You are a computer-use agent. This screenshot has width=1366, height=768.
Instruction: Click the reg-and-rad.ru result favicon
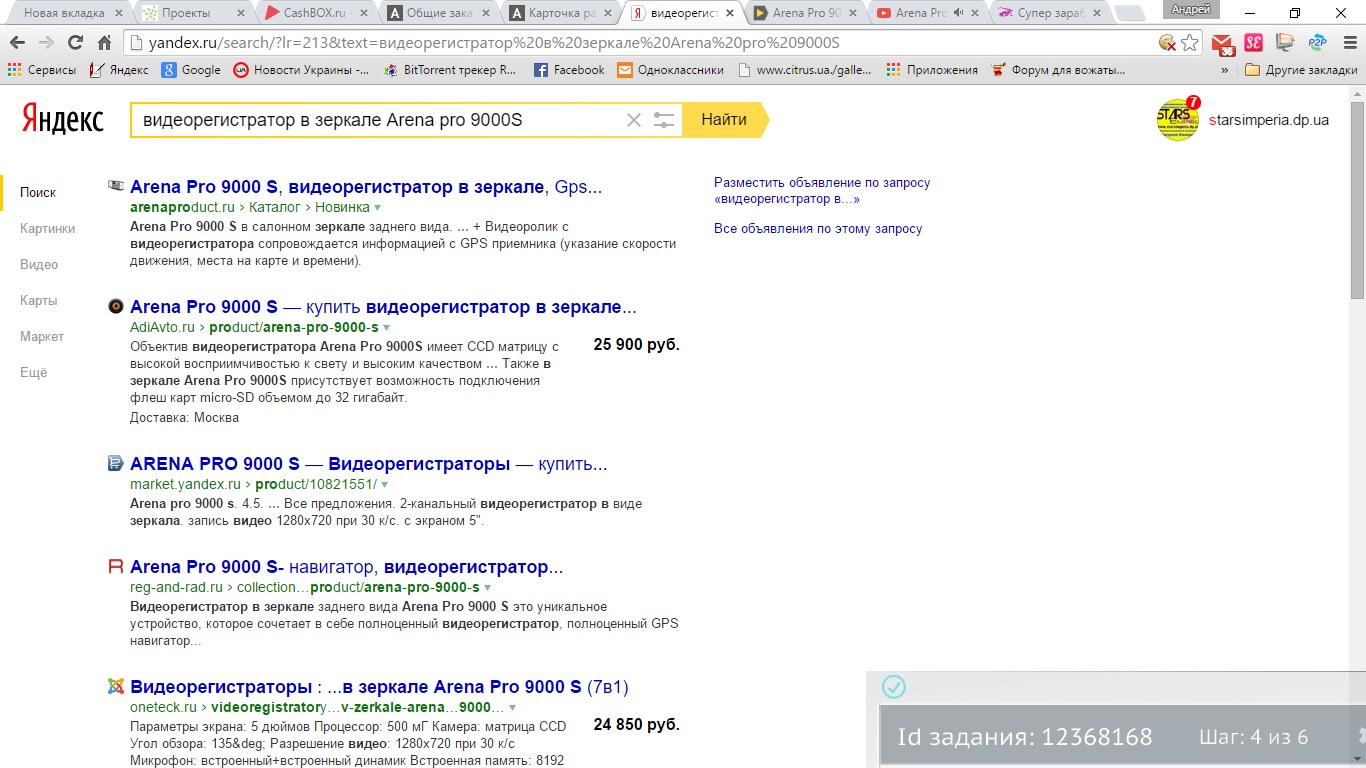(116, 566)
